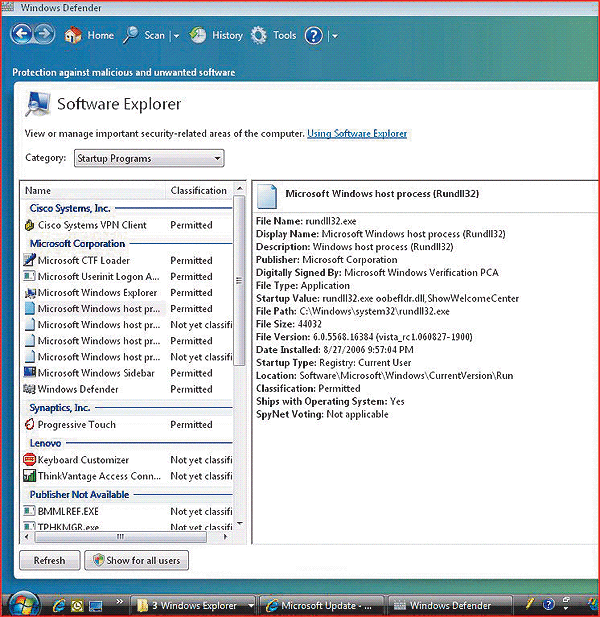Open the Category combo box
The height and width of the screenshot is (617, 600).
point(148,158)
